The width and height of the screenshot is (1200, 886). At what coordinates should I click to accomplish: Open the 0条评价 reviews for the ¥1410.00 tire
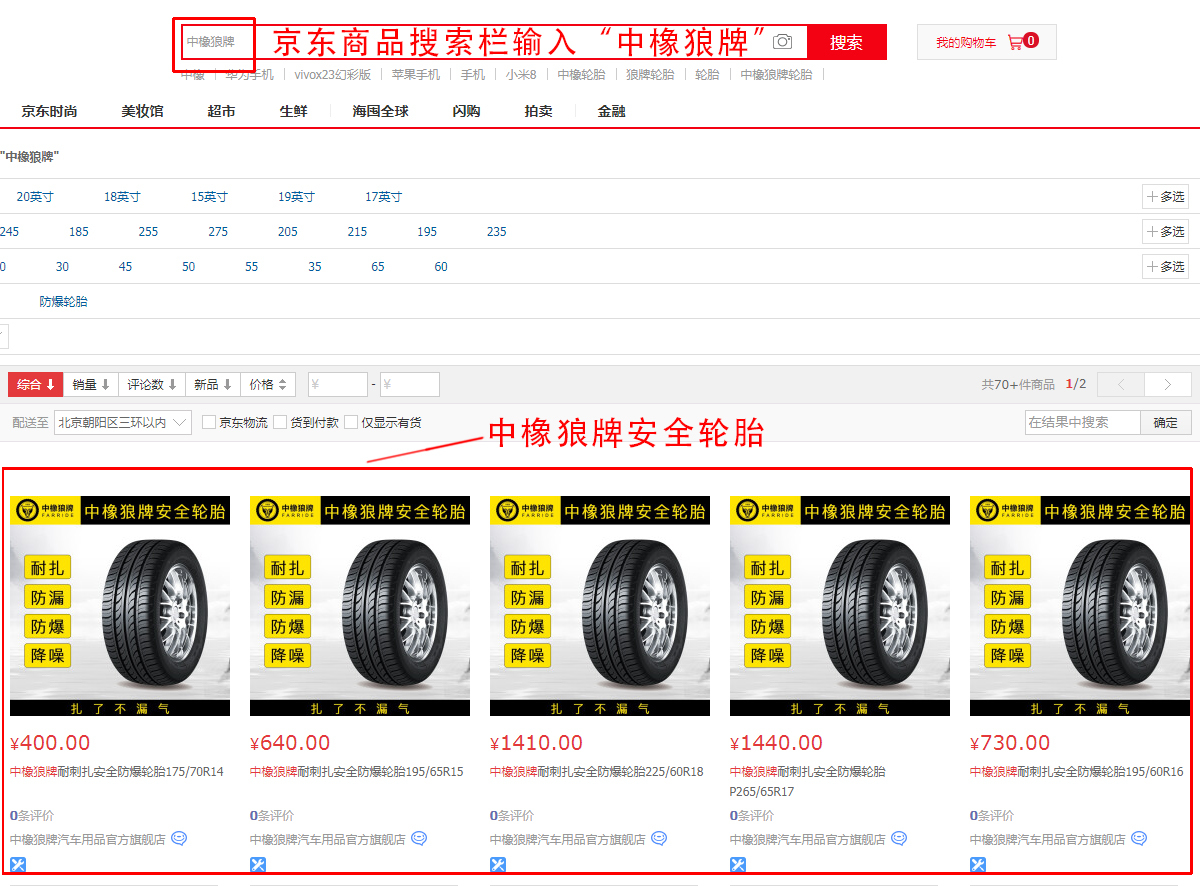(512, 815)
